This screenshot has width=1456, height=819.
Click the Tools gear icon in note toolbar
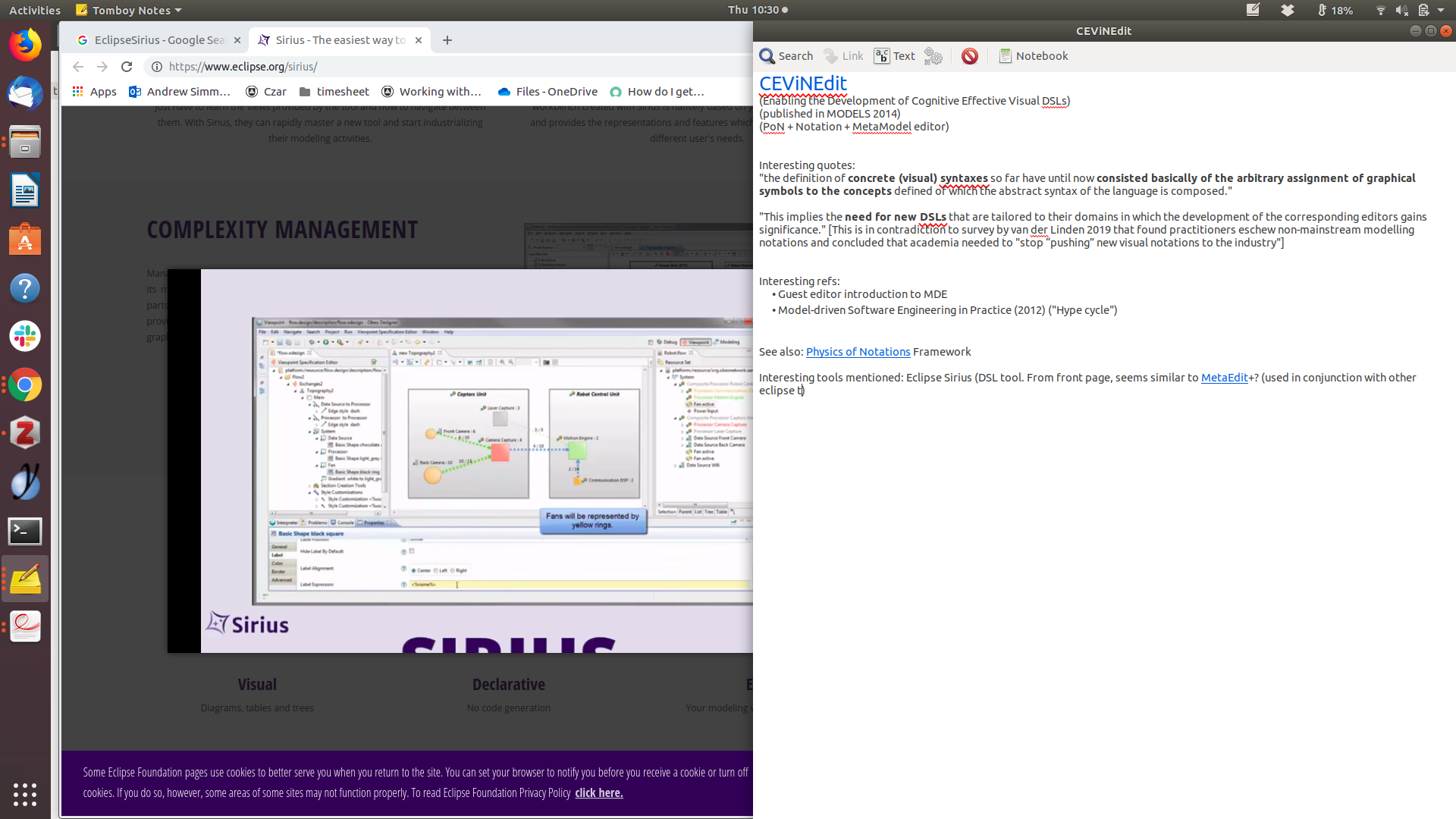[934, 56]
